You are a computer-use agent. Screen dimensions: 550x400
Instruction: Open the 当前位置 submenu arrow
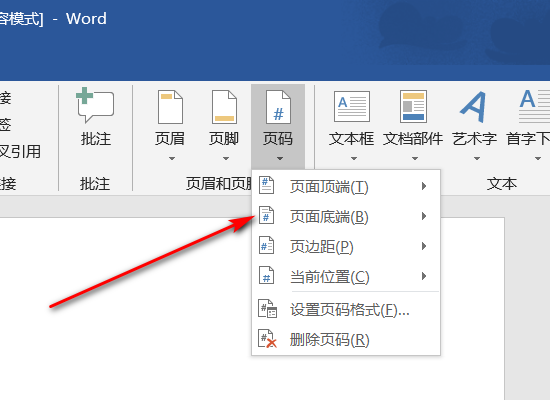(424, 276)
